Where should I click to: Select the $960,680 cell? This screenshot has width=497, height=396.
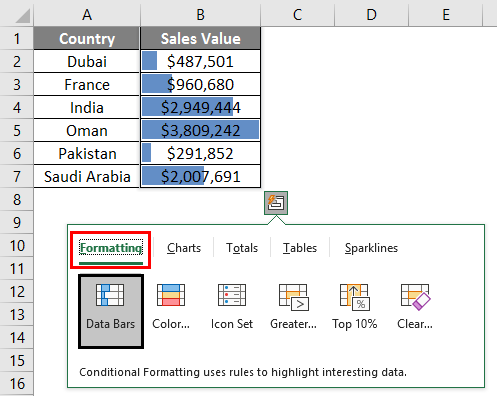click(x=200, y=84)
